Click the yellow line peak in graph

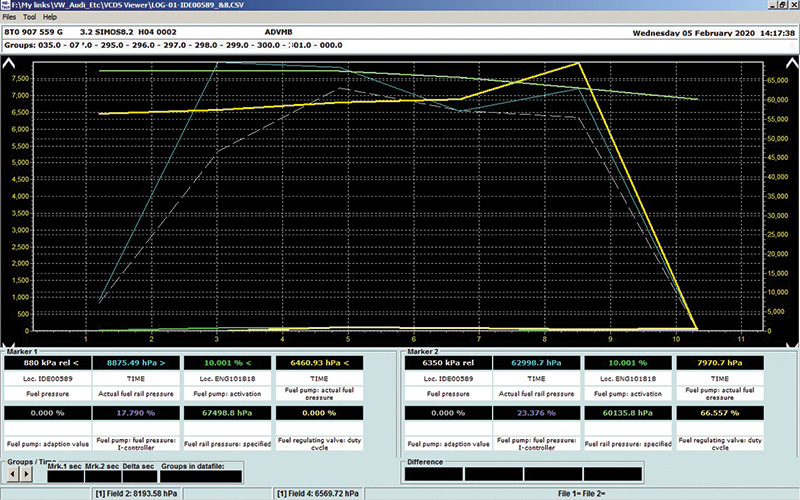click(x=578, y=63)
